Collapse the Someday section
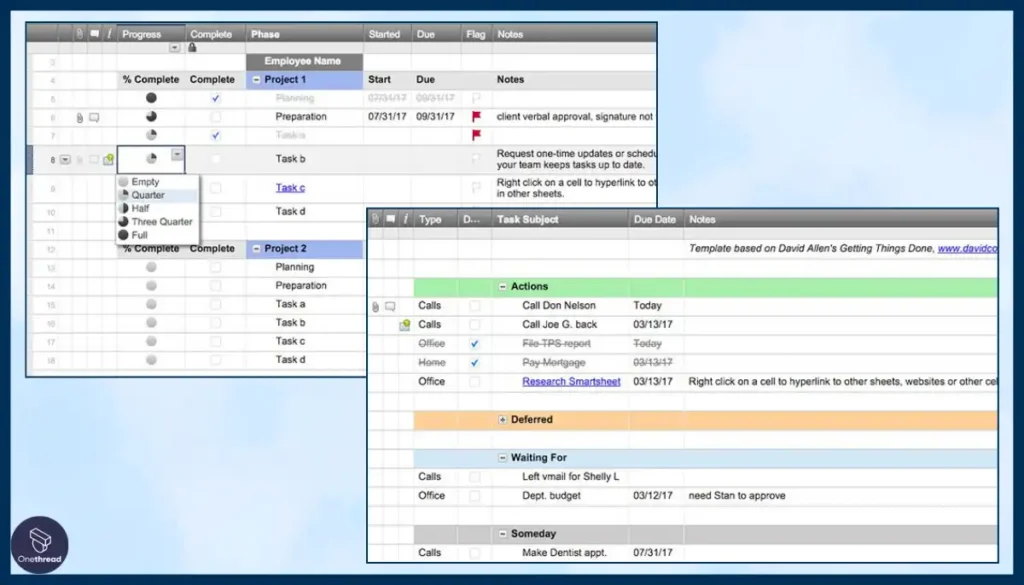The image size is (1024, 585). (502, 533)
